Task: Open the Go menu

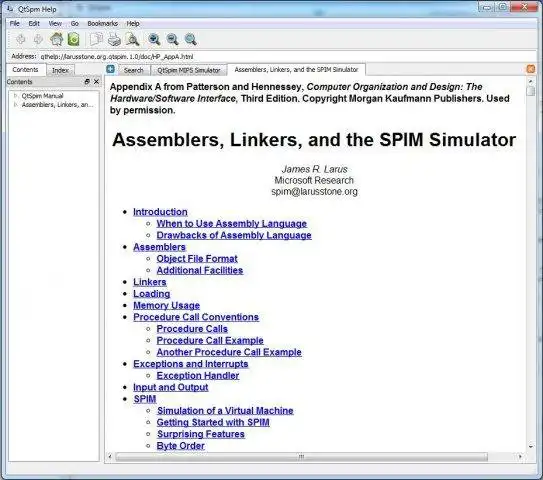Action: [x=74, y=24]
